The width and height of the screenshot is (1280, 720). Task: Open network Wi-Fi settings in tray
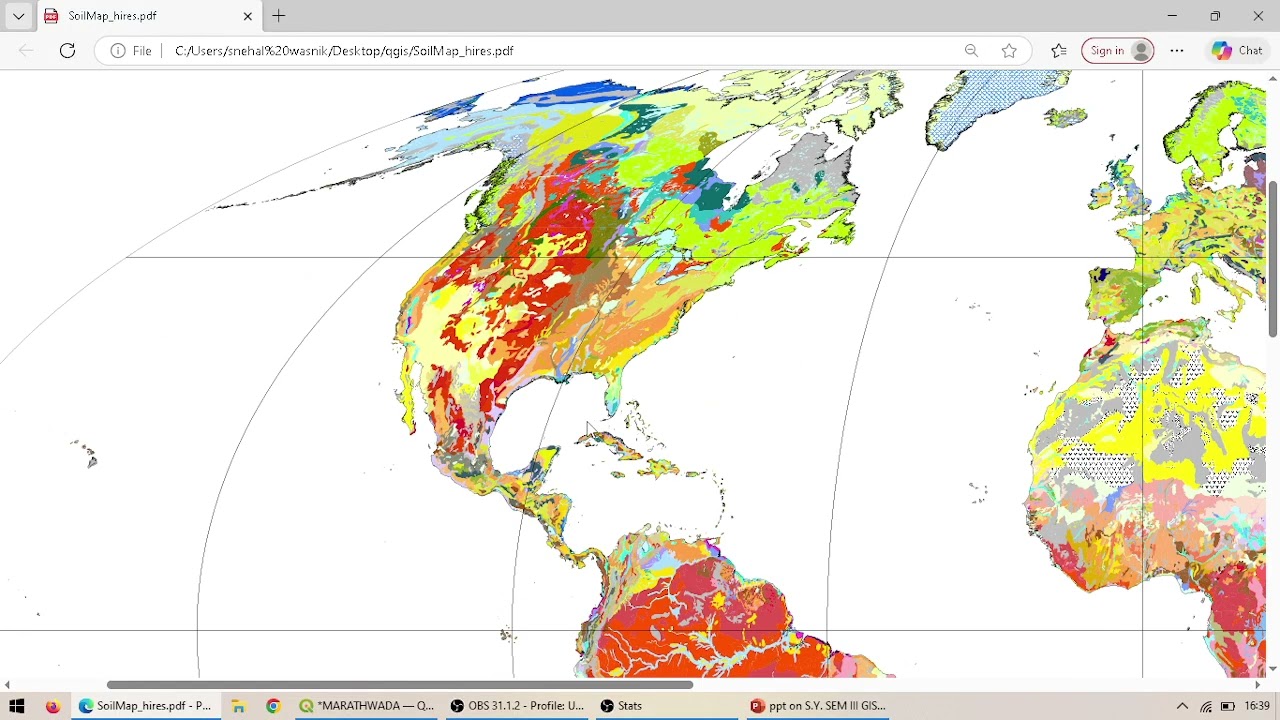click(1206, 706)
